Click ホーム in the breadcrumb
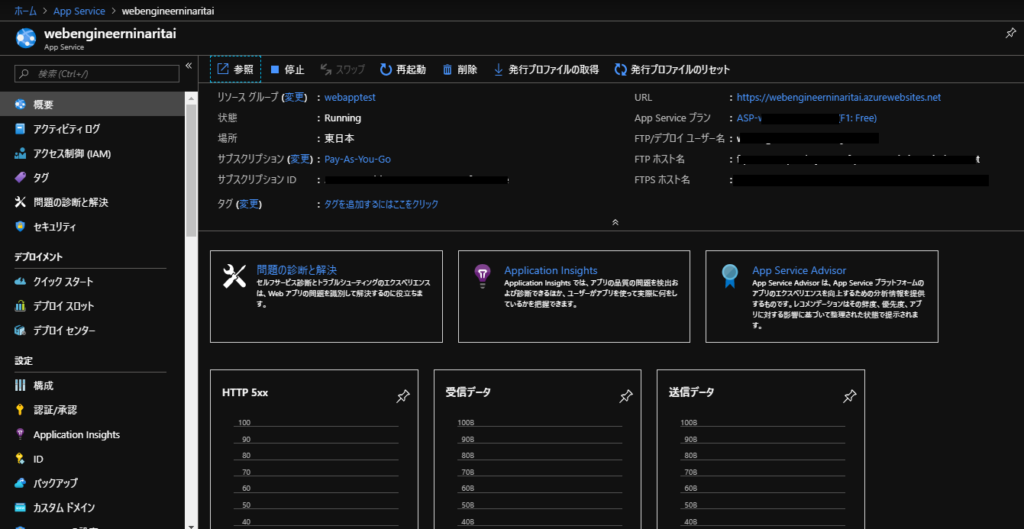Screen dimensions: 1024x529 [x=24, y=10]
